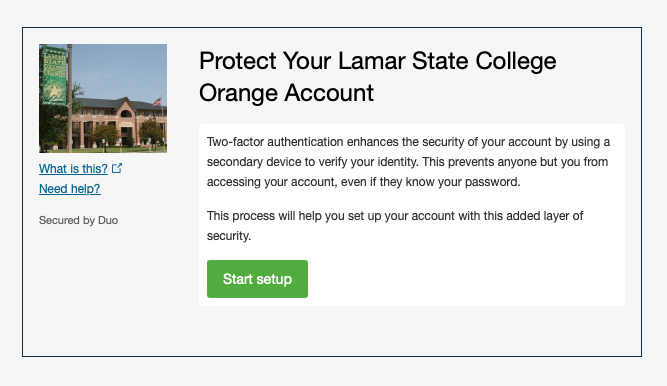The width and height of the screenshot is (667, 386).
Task: Click the "This process will help you" paragraph
Action: pyautogui.click(x=395, y=226)
